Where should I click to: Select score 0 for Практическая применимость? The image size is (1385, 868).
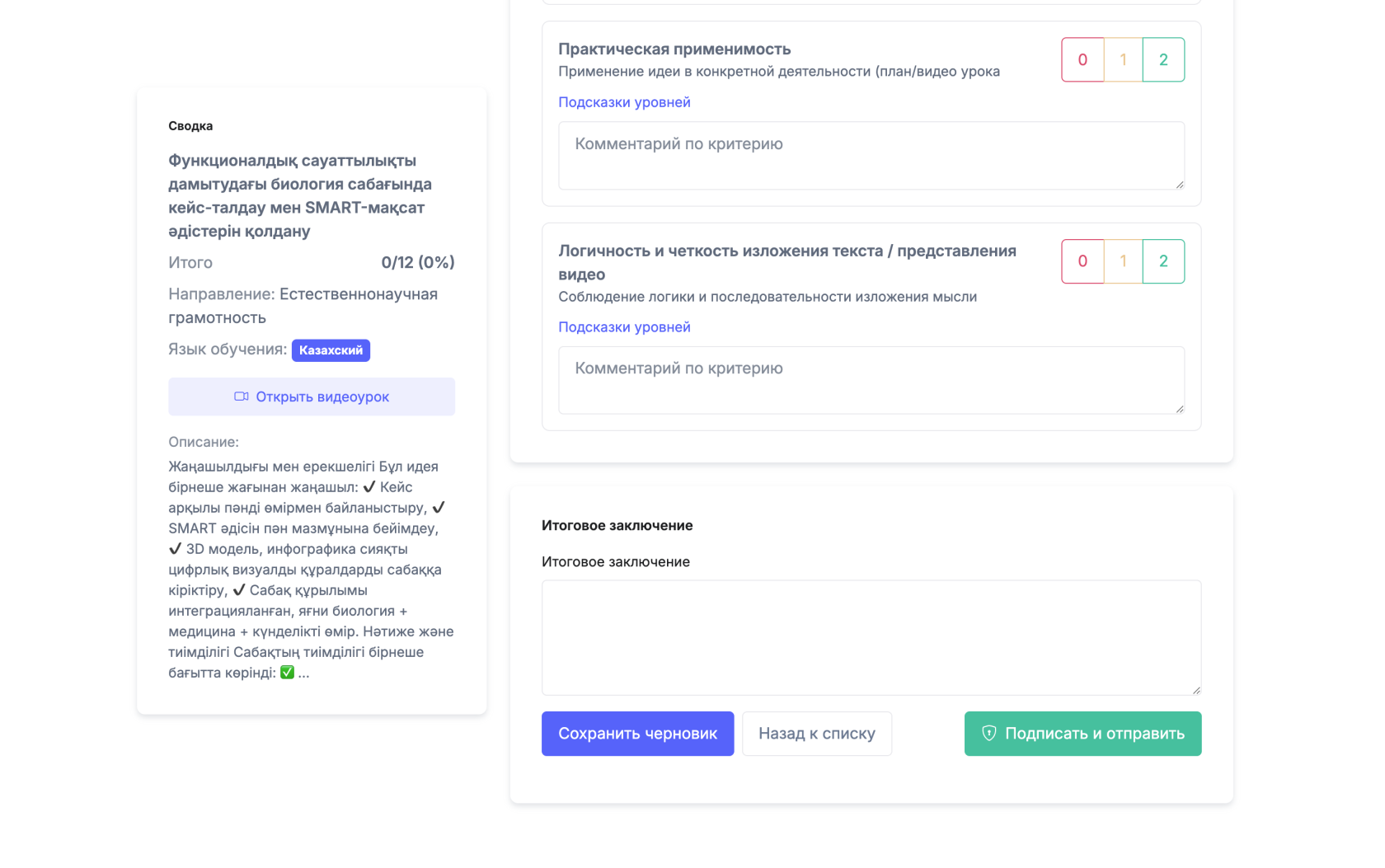coord(1082,59)
